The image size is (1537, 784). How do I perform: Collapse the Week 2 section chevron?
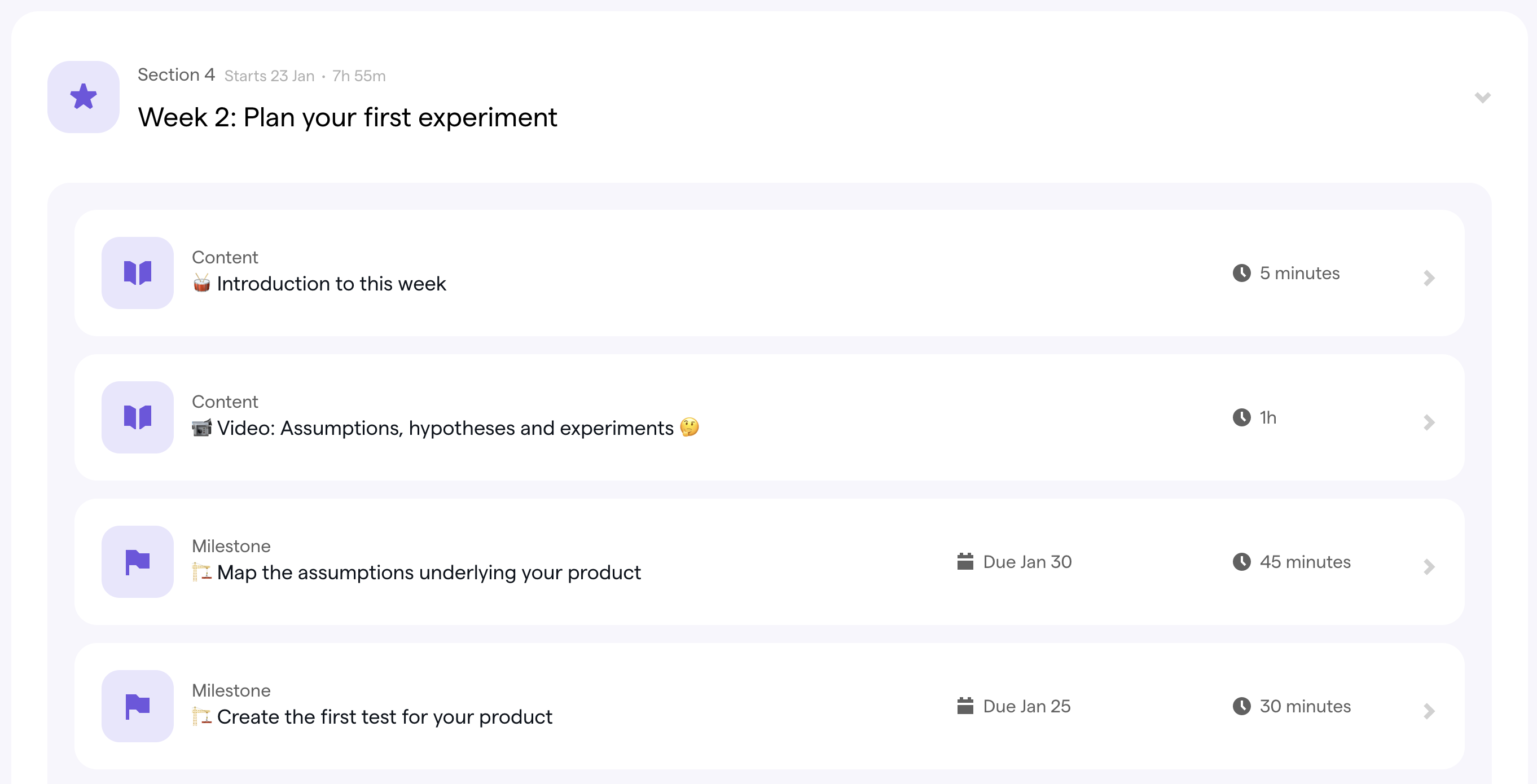[x=1482, y=98]
